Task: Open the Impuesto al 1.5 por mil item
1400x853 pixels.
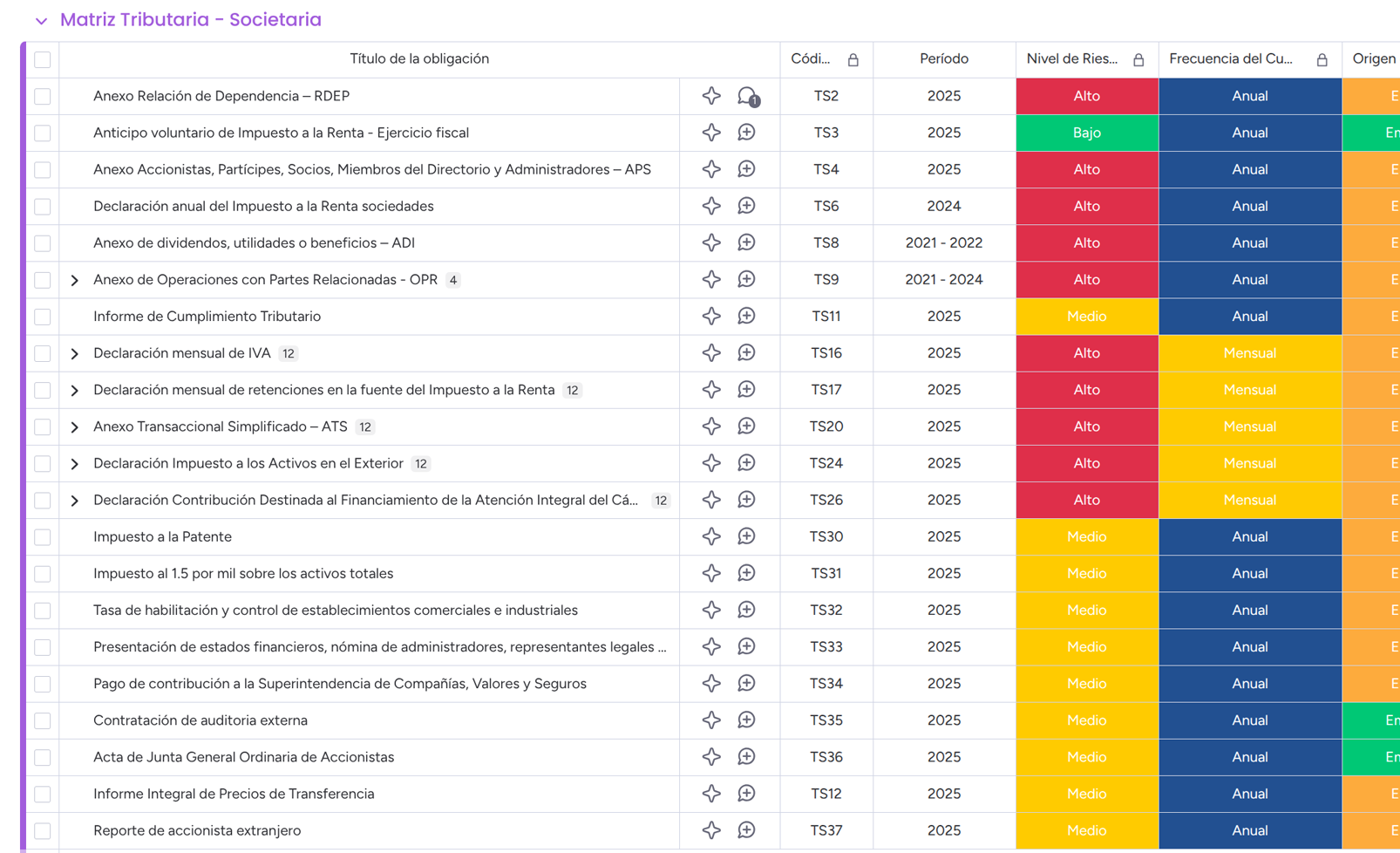Action: tap(243, 573)
